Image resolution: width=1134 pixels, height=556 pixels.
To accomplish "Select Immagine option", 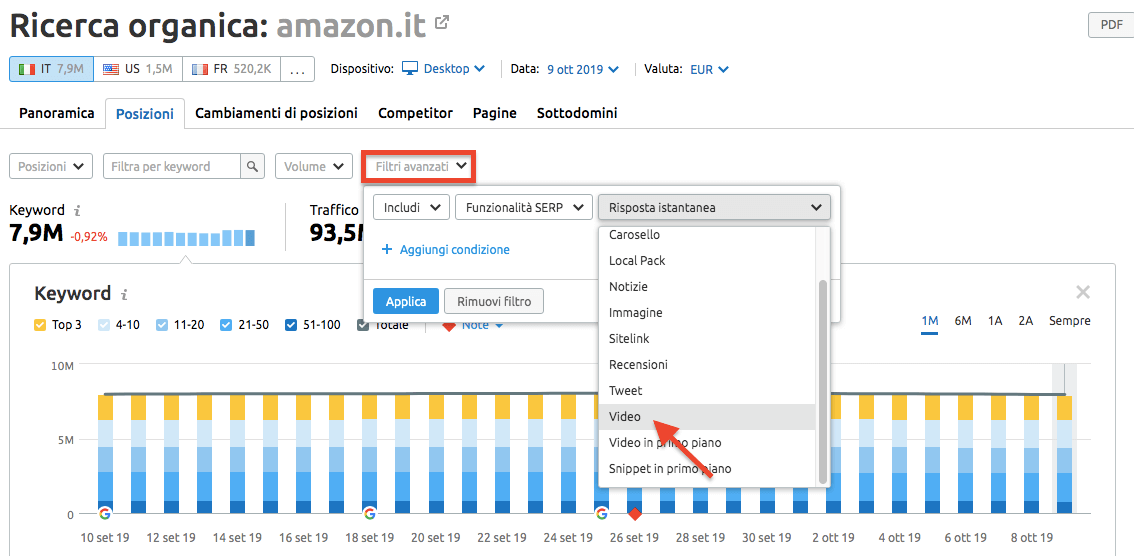I will (707, 312).
